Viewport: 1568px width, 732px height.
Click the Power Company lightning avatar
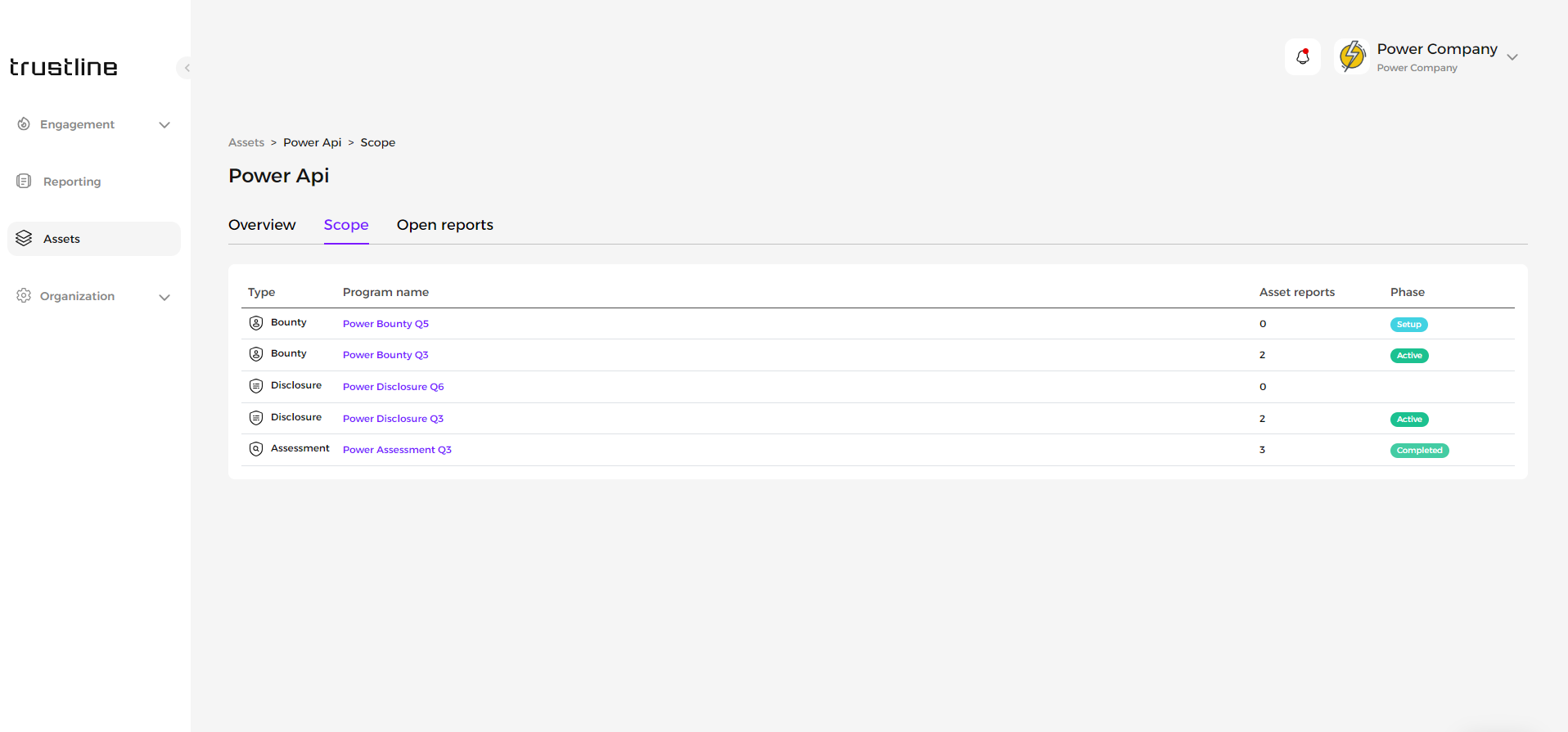point(1352,56)
